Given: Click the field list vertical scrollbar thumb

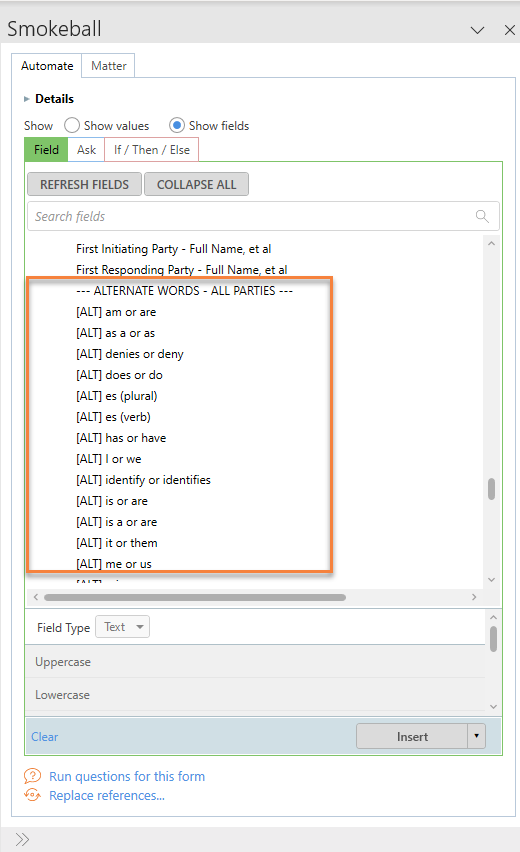Looking at the screenshot, I should (491, 488).
